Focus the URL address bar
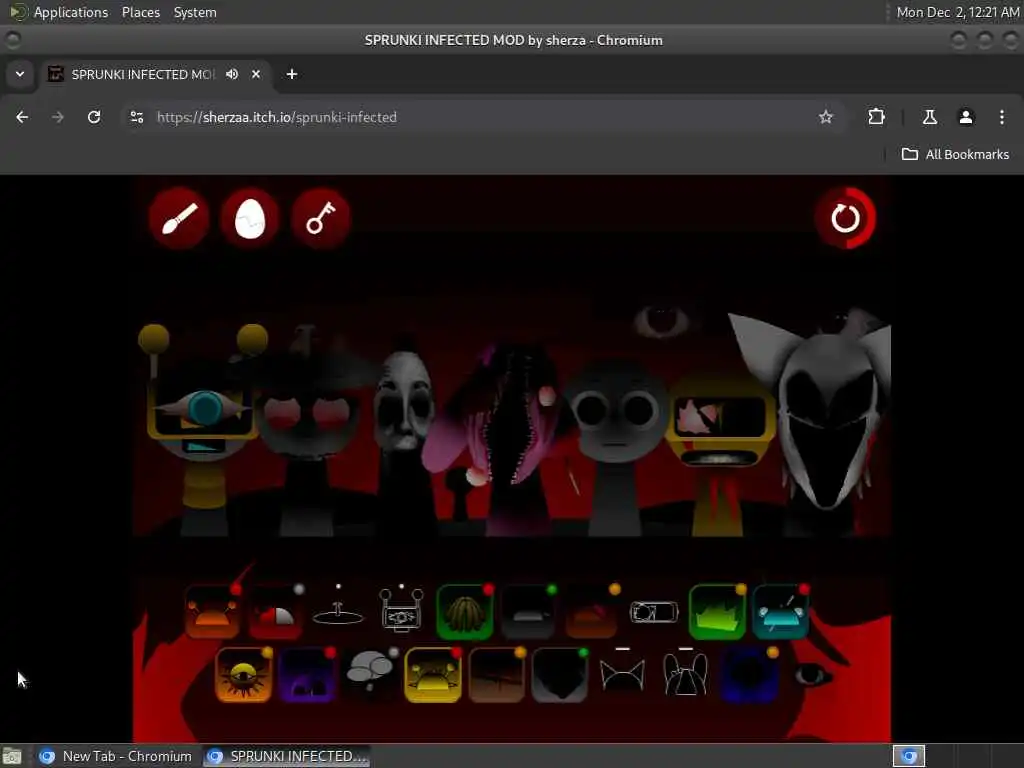 483,117
